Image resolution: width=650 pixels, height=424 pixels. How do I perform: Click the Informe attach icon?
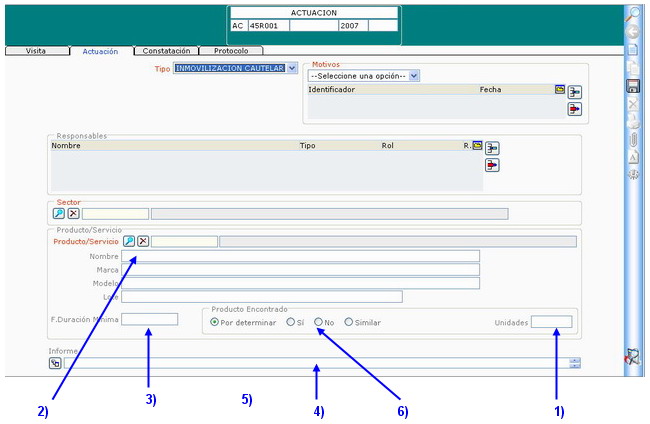pos(55,363)
